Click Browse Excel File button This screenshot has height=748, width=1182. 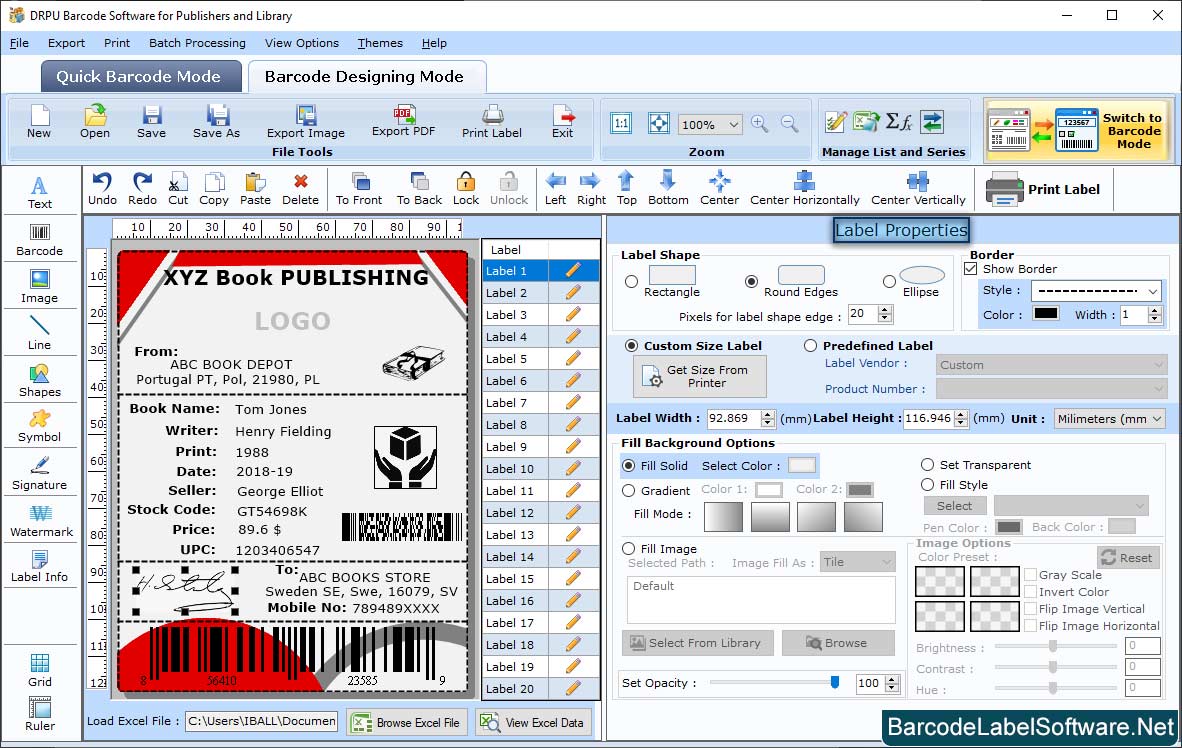pyautogui.click(x=407, y=722)
